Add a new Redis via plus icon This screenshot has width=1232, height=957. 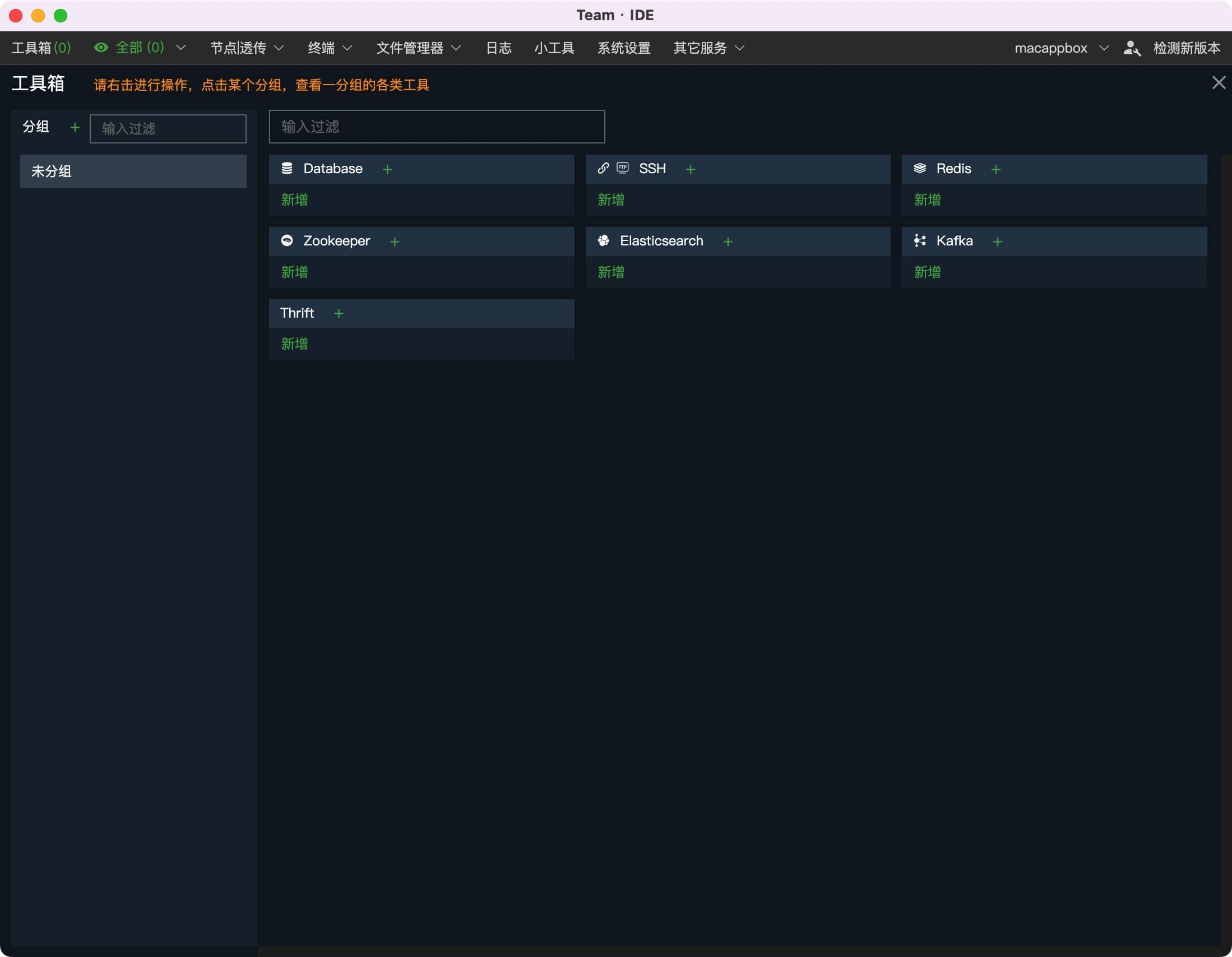pyautogui.click(x=995, y=169)
